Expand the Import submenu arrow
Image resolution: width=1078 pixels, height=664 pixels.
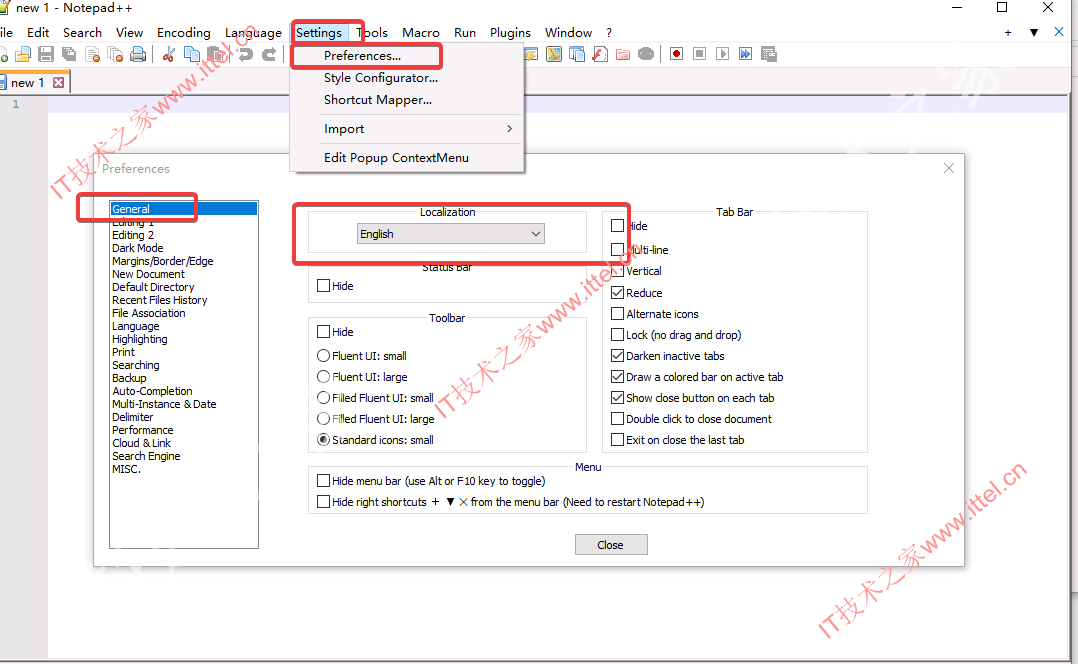click(509, 129)
